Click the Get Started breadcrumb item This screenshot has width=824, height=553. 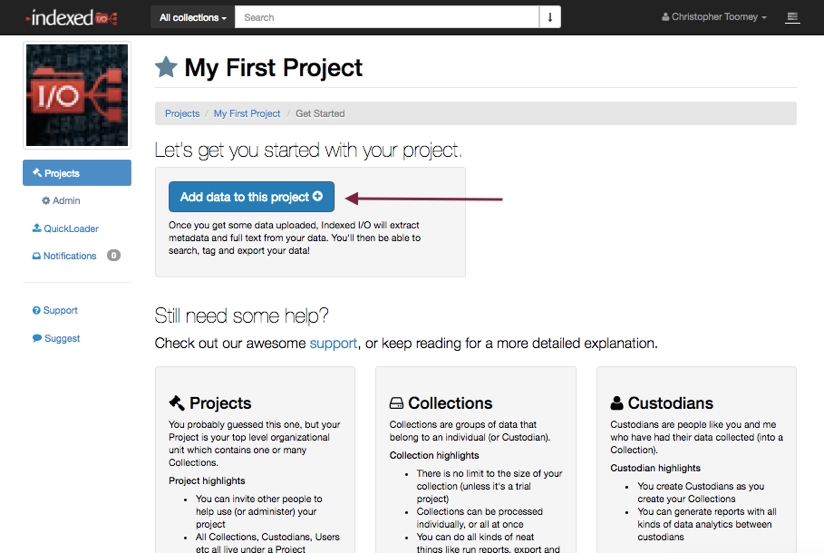pos(320,114)
